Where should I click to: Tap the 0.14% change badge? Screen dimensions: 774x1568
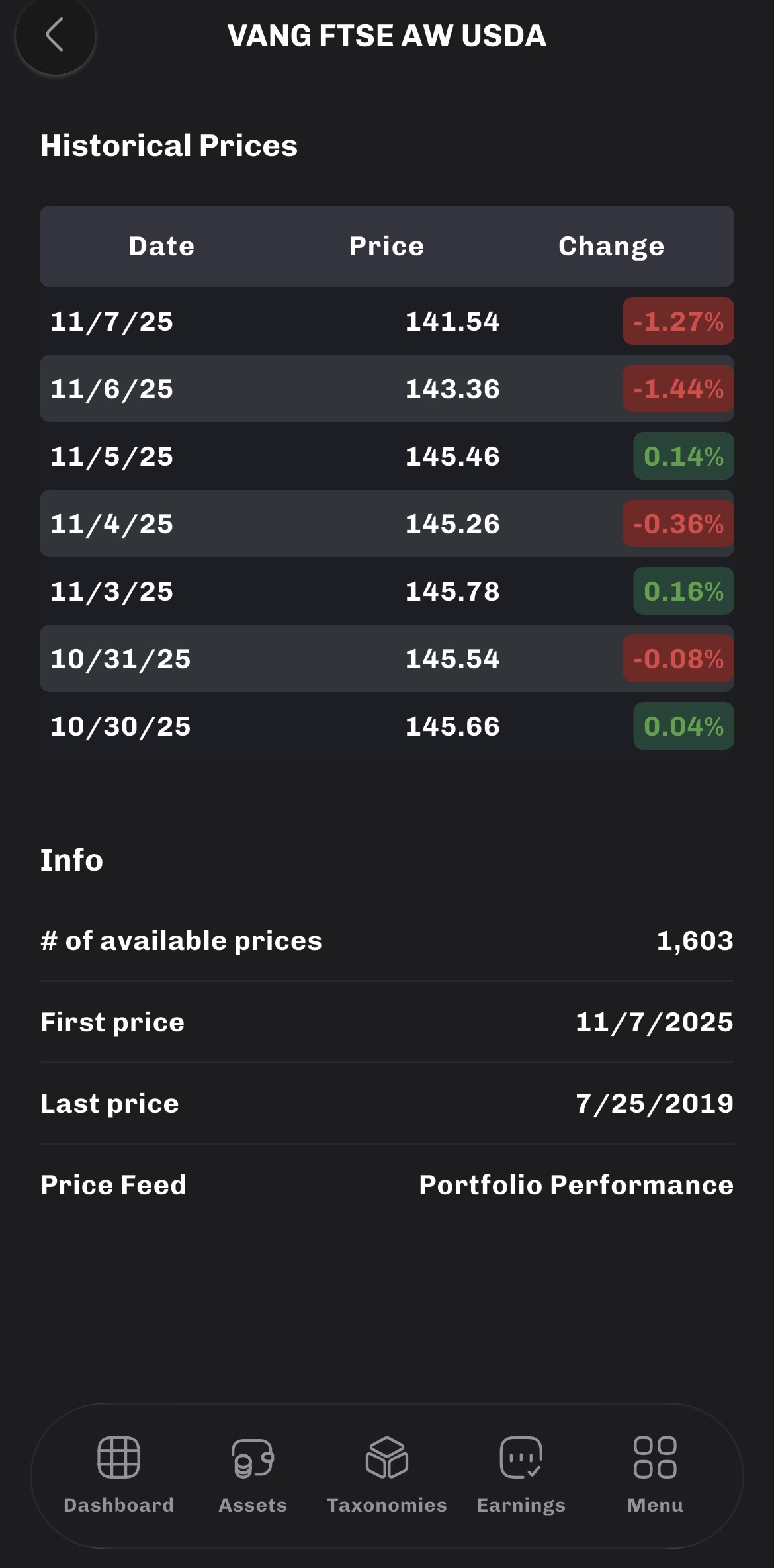683,457
